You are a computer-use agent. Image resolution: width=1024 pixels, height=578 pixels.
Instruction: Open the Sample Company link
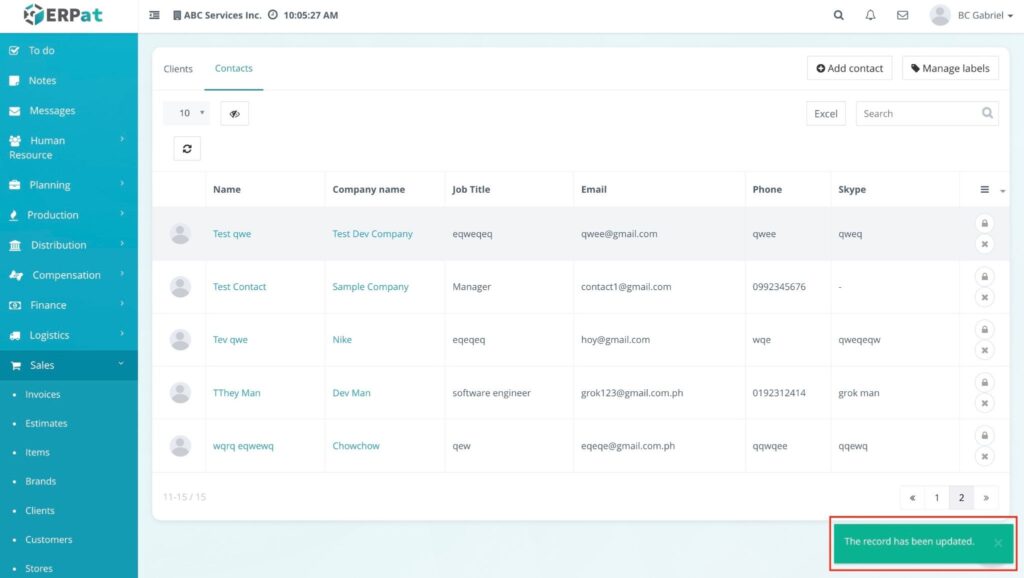[370, 287]
